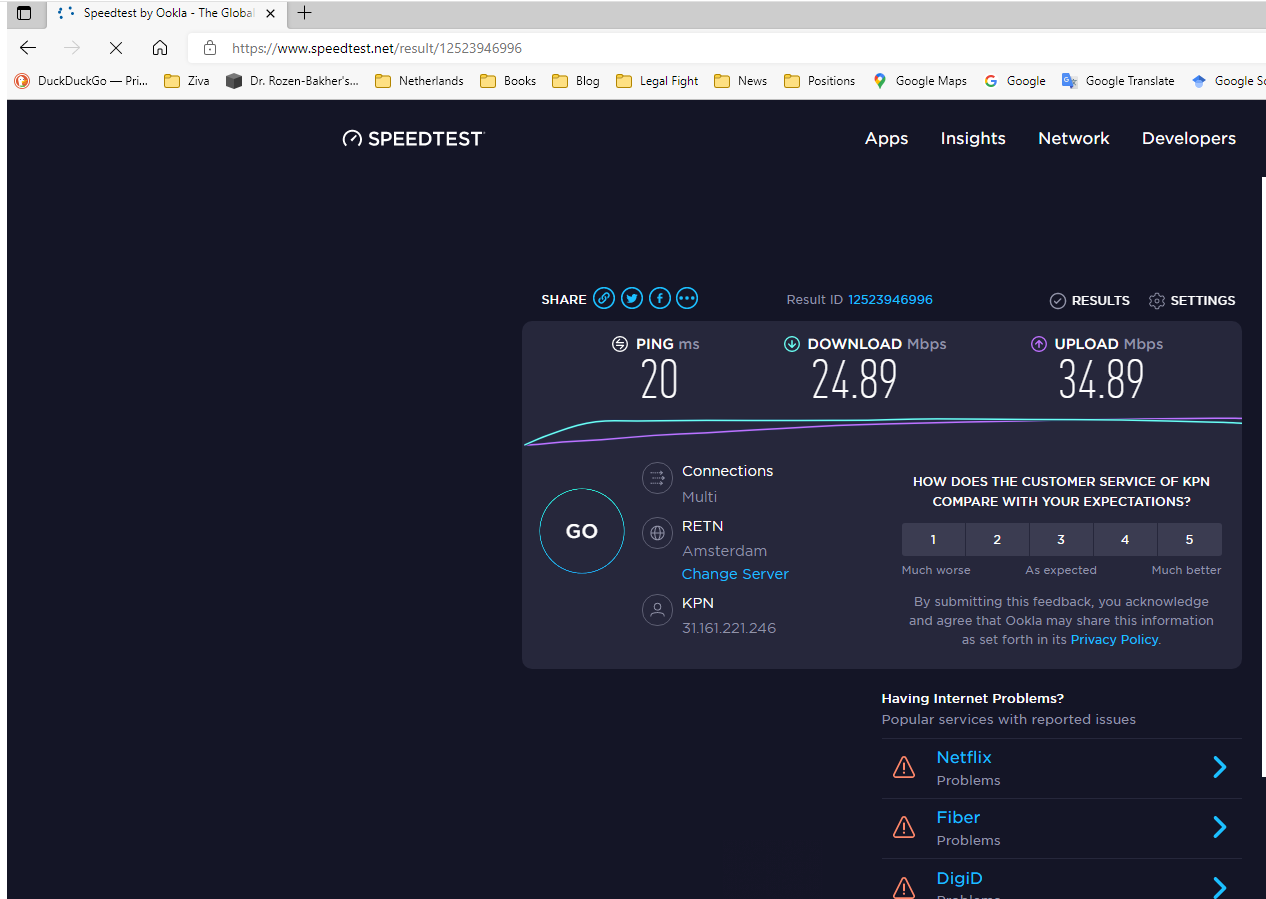
Task: Click the page vertical scrollbar
Action: pos(1263,476)
